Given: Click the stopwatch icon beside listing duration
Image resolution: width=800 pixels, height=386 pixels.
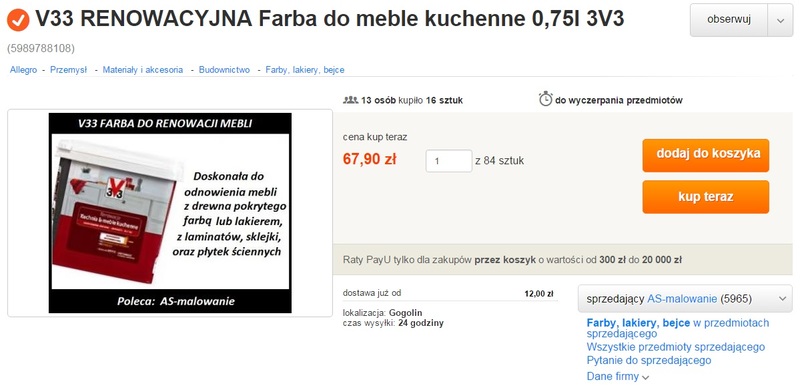Looking at the screenshot, I should [x=545, y=99].
